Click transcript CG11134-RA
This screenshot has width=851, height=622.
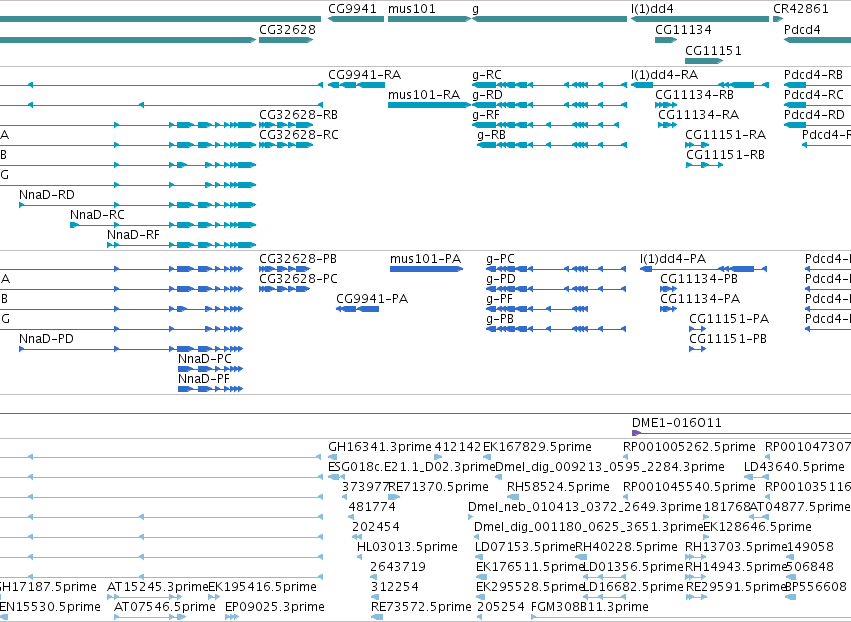click(x=699, y=115)
